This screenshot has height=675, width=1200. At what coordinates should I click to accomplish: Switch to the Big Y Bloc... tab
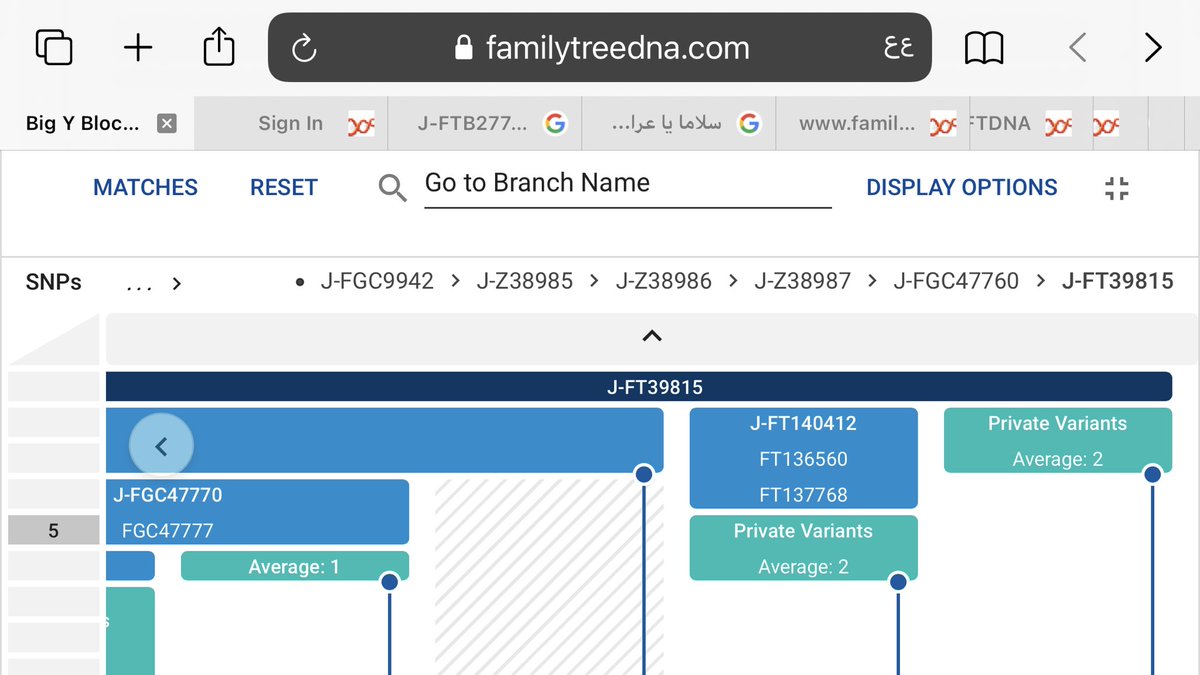(96, 123)
